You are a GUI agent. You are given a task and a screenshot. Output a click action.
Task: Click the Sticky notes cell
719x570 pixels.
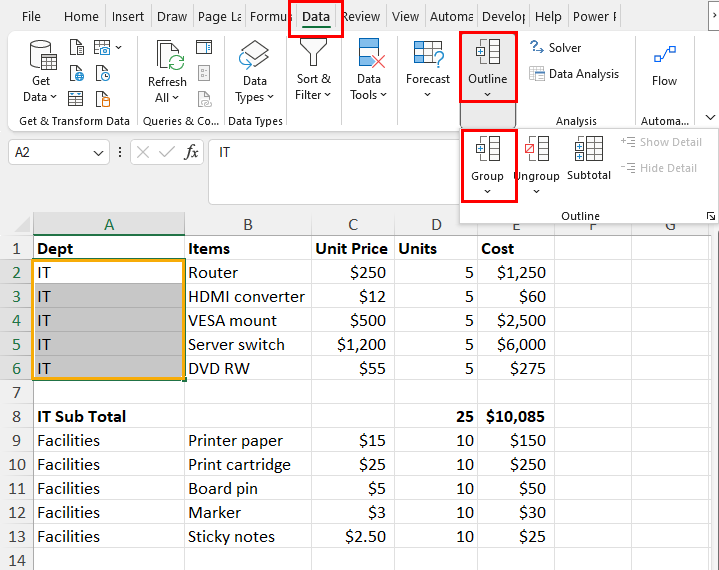[x=248, y=537]
